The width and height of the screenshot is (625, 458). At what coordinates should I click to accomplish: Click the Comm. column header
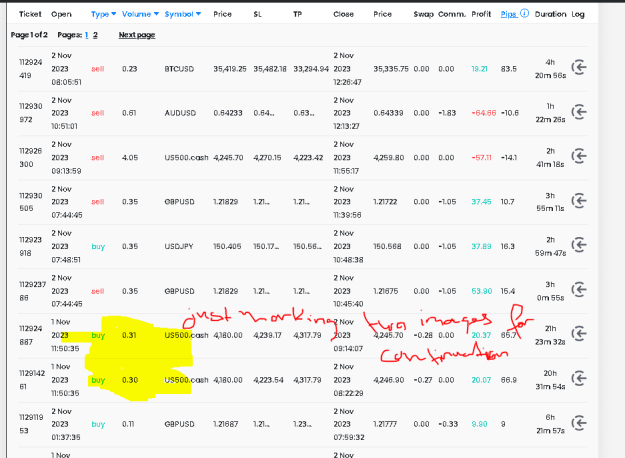[452, 14]
